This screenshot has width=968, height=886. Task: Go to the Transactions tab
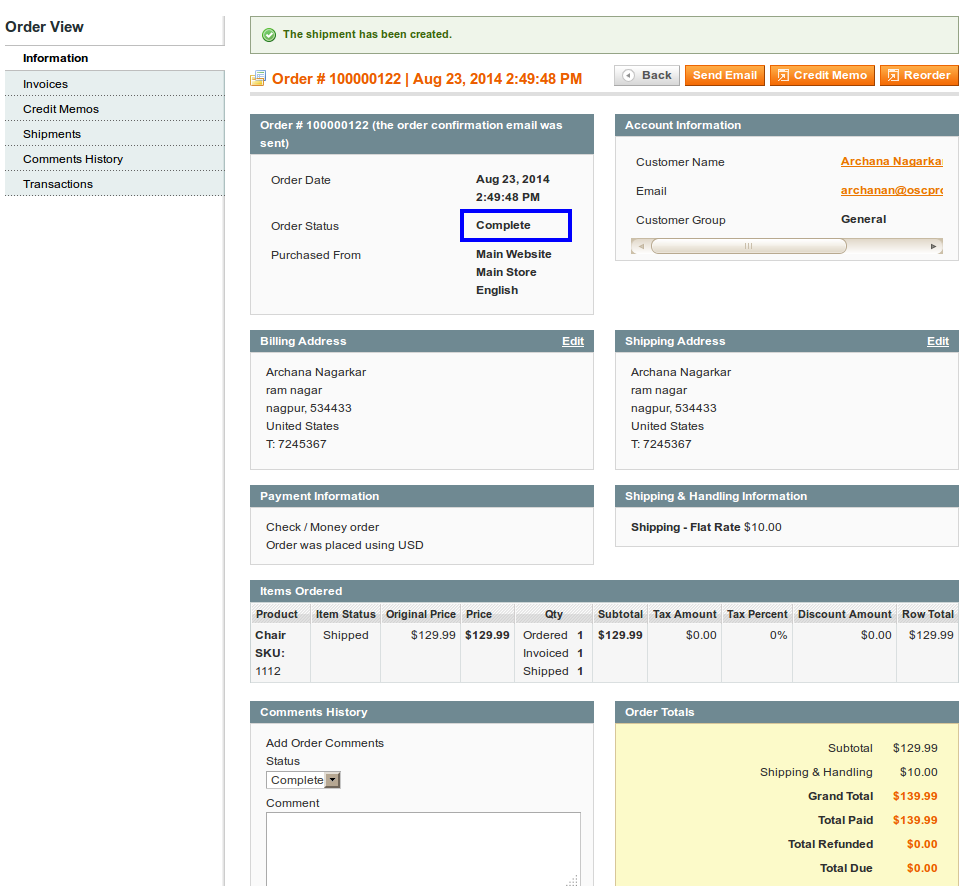(x=58, y=184)
